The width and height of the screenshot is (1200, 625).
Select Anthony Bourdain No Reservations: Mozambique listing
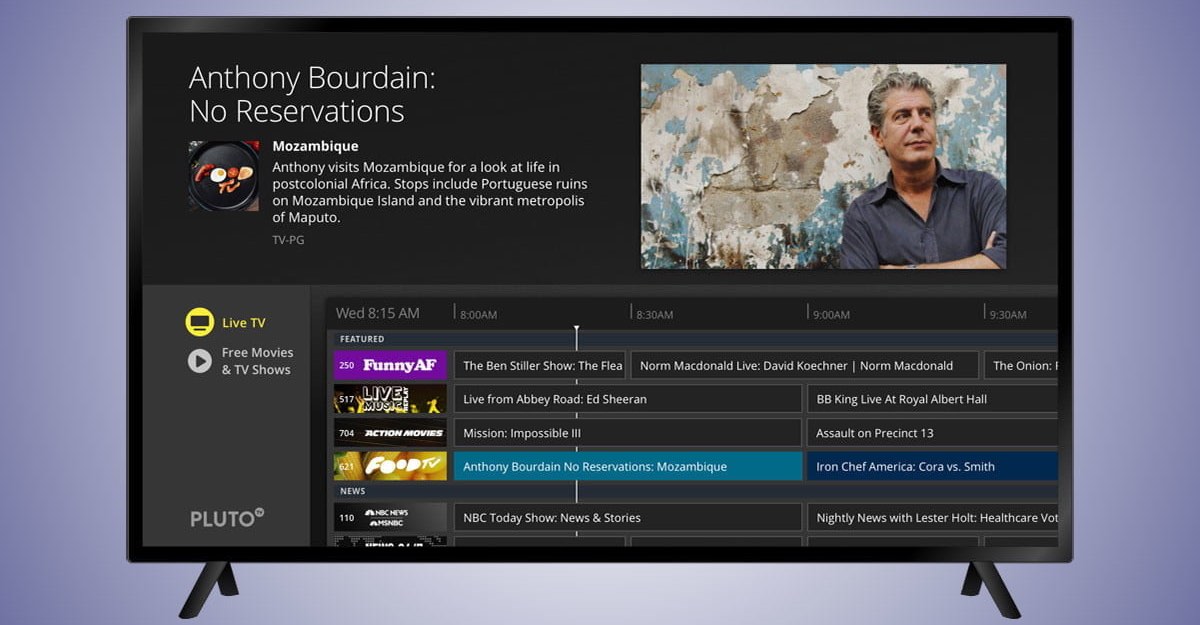[628, 466]
